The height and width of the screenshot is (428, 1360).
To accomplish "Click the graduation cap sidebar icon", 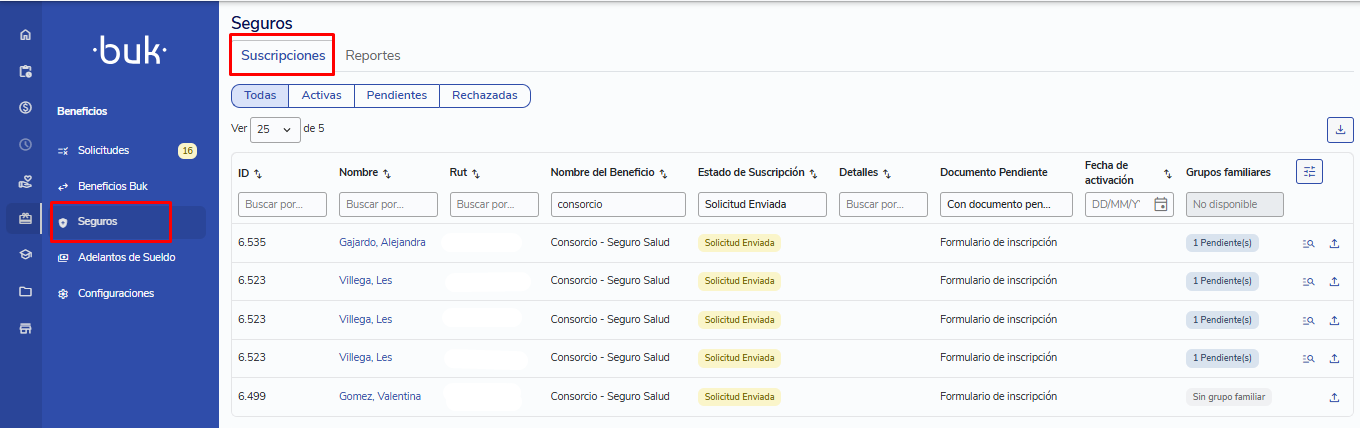I will (26, 254).
